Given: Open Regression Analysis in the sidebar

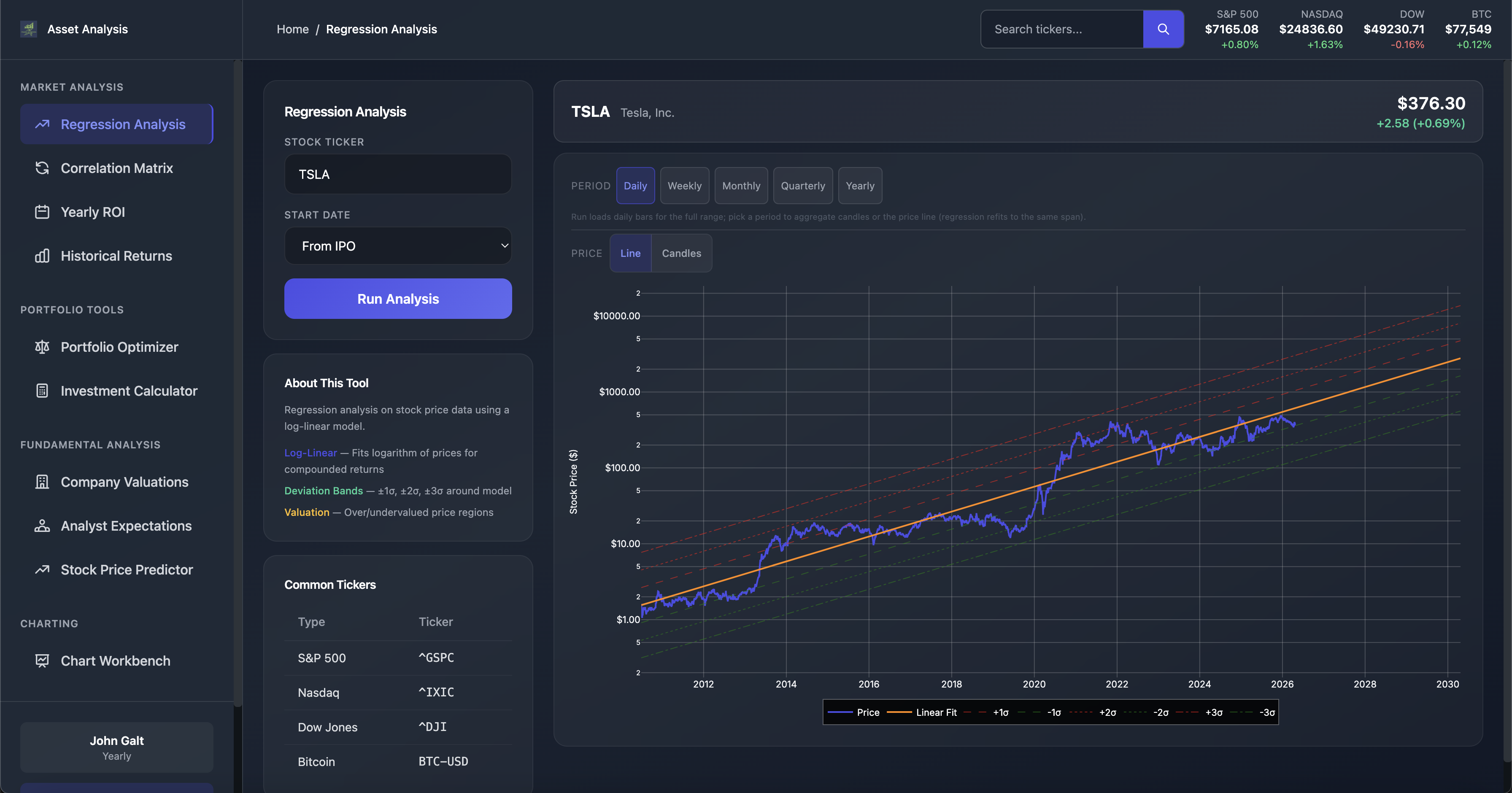Looking at the screenshot, I should pyautogui.click(x=117, y=124).
